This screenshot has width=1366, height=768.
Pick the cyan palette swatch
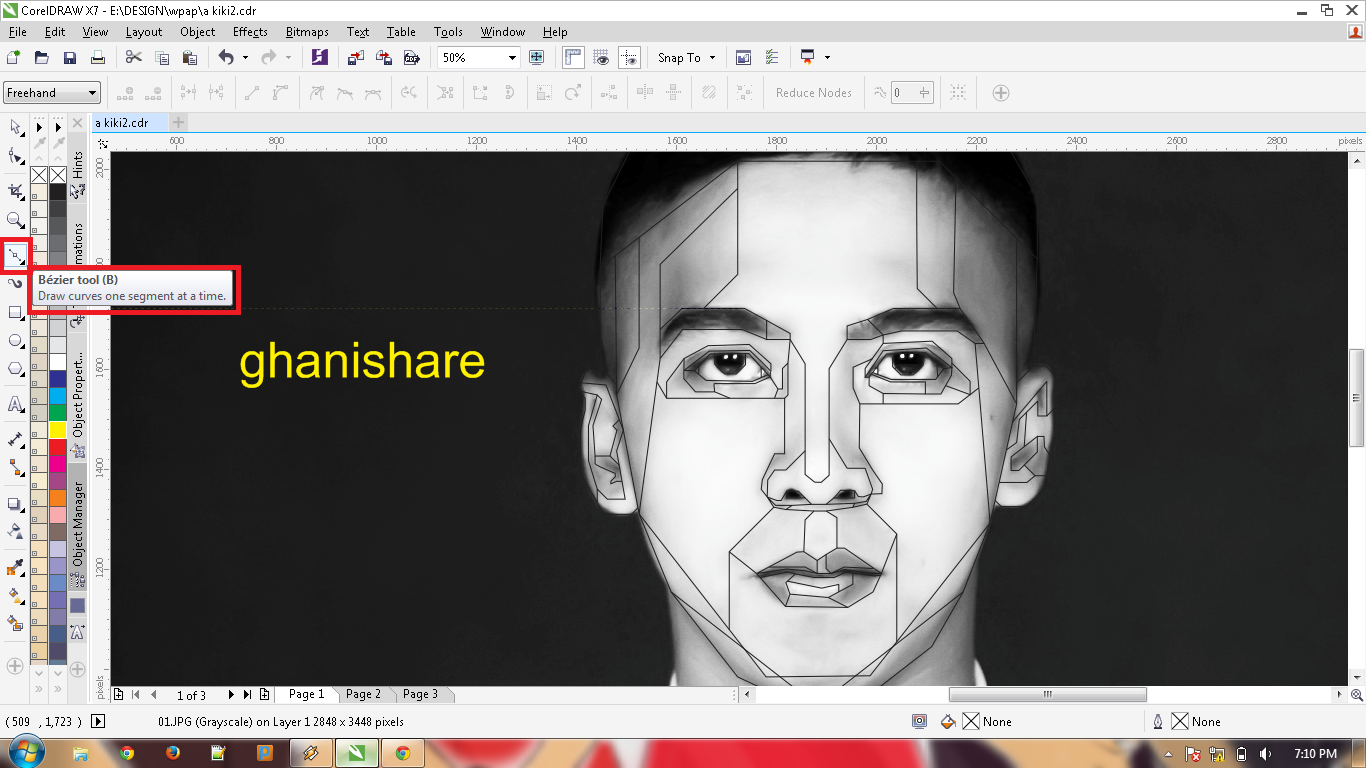pyautogui.click(x=58, y=395)
